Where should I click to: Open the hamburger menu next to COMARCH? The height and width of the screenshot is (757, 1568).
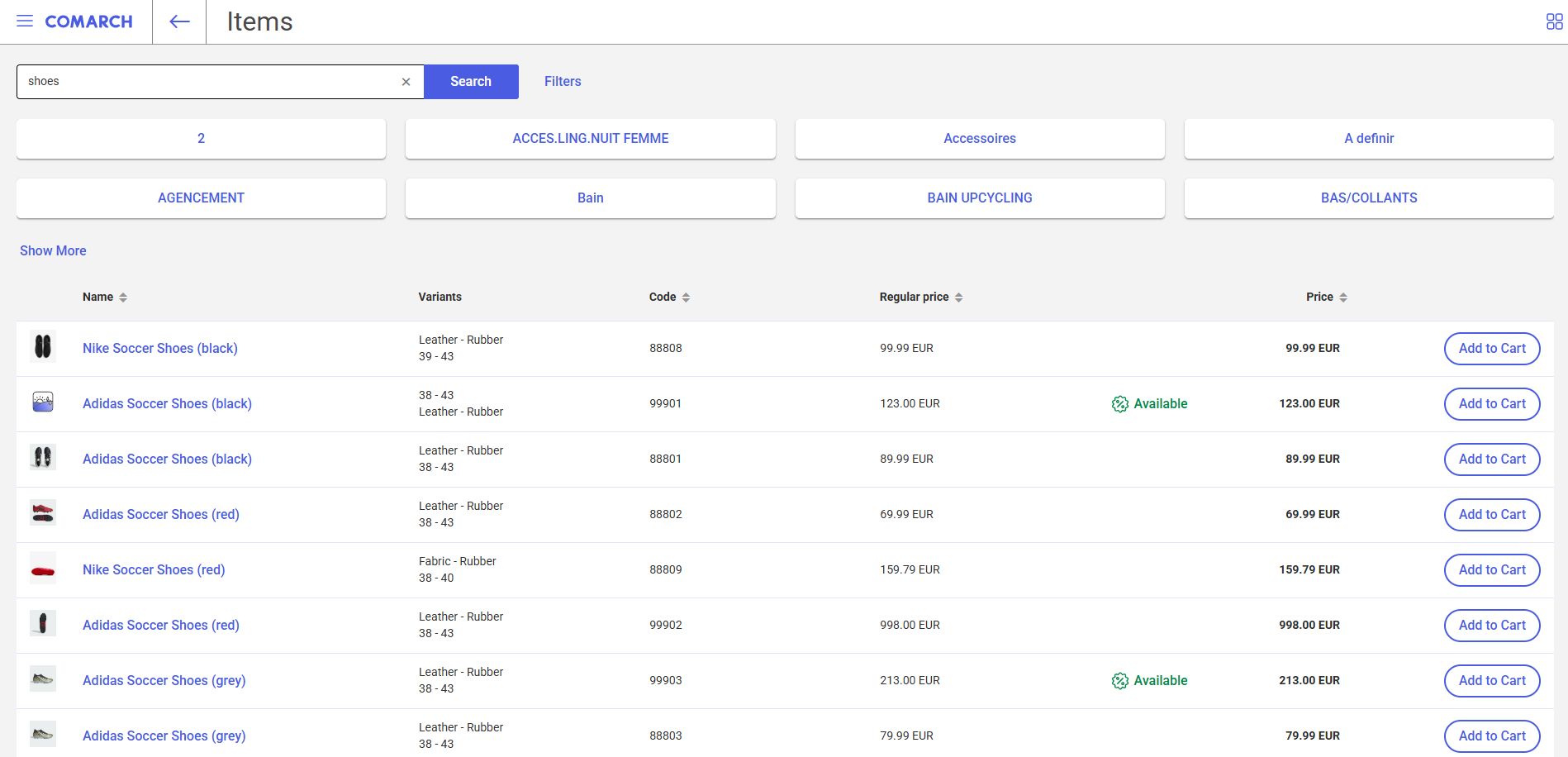(25, 21)
